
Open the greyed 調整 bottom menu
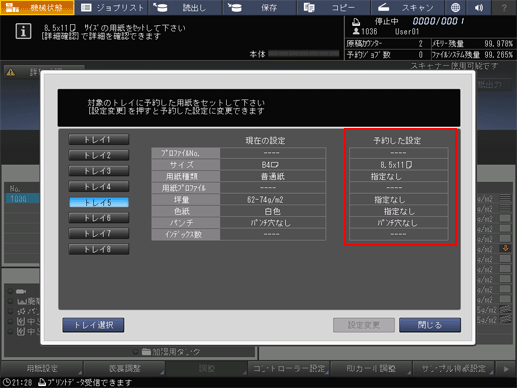pyautogui.click(x=206, y=369)
